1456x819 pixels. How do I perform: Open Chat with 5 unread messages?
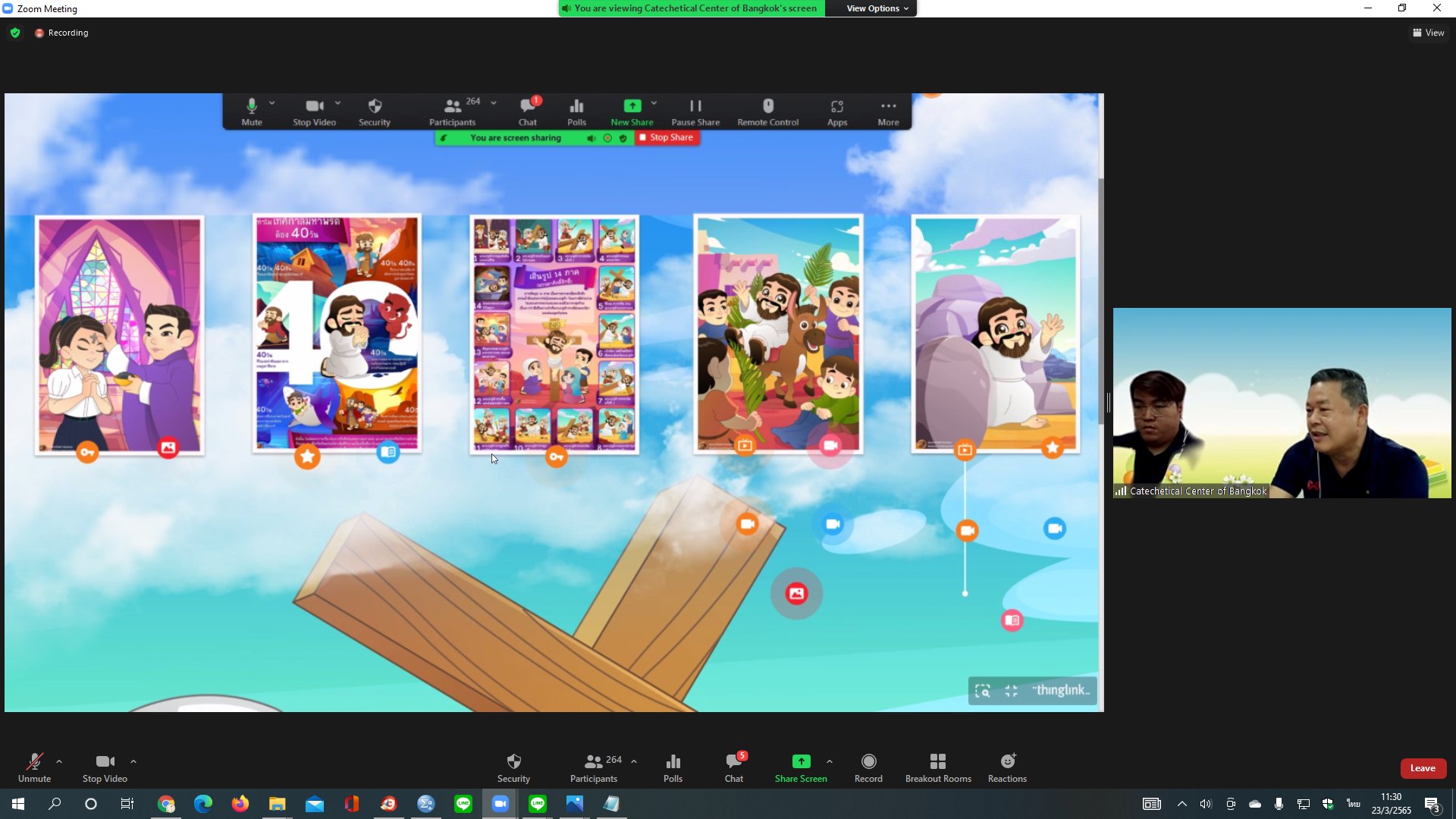[x=734, y=767]
